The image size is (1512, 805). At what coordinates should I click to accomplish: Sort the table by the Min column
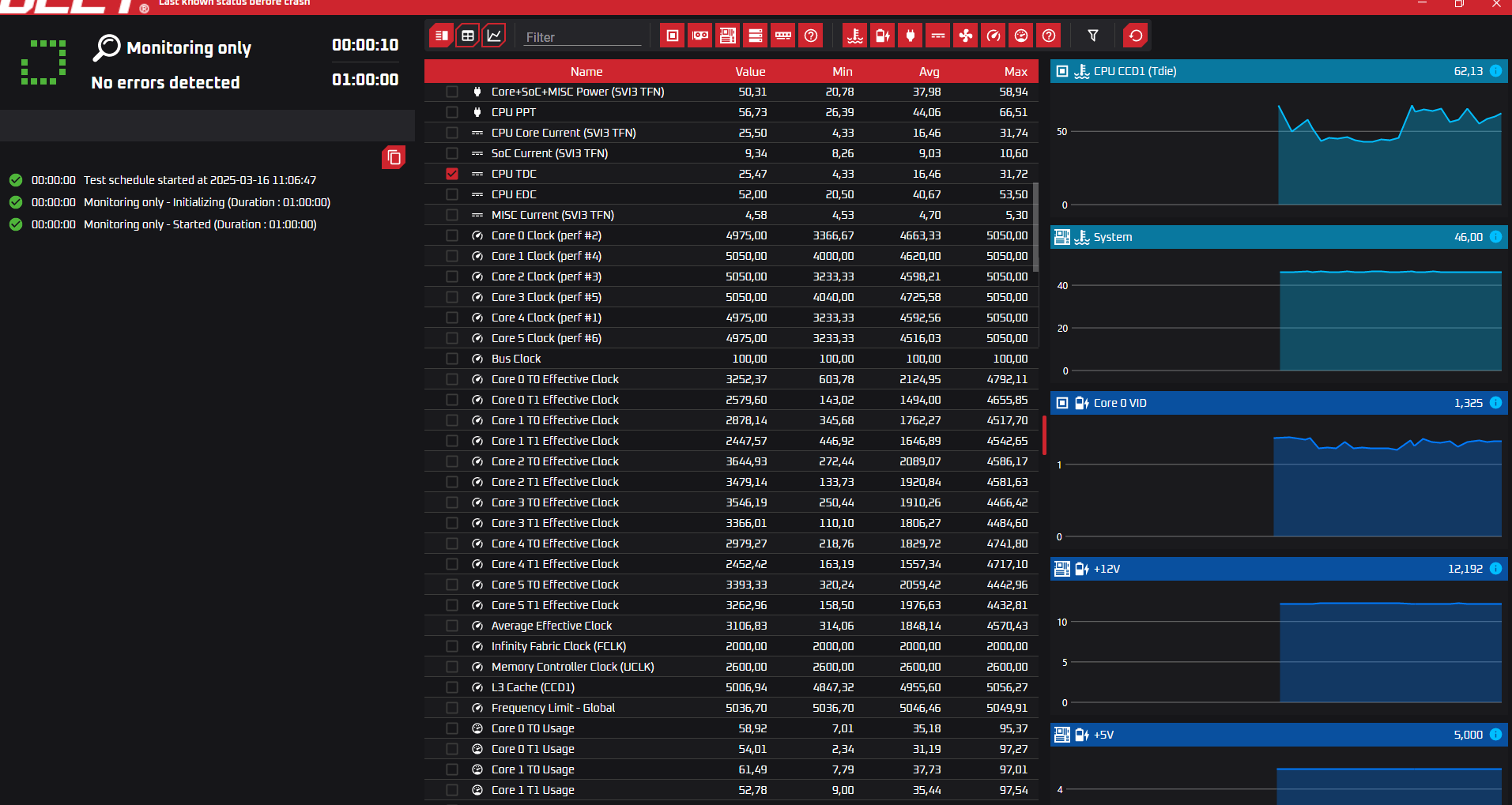pos(843,71)
